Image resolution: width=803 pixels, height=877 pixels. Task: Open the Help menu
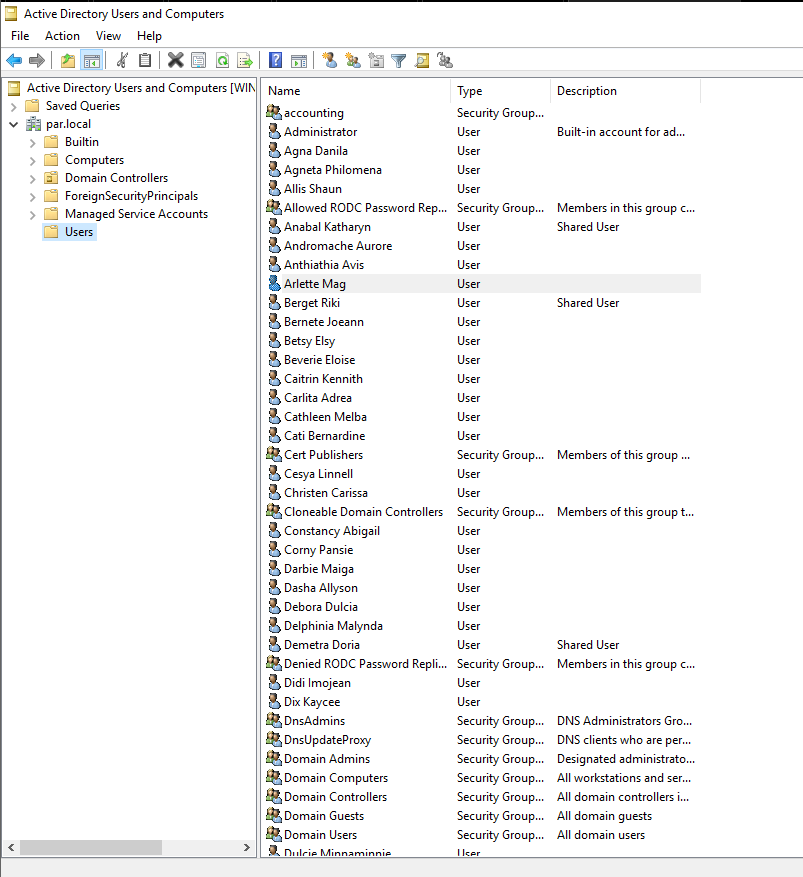pos(149,36)
